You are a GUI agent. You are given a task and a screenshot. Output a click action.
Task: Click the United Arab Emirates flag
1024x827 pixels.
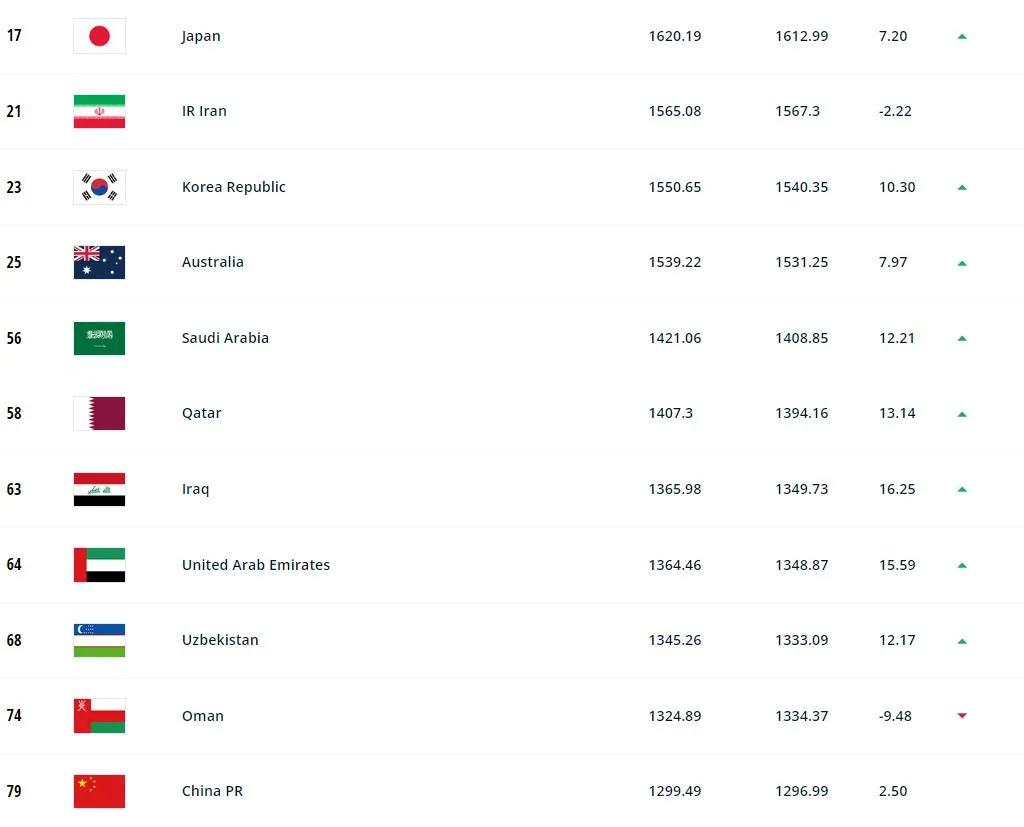click(x=99, y=565)
